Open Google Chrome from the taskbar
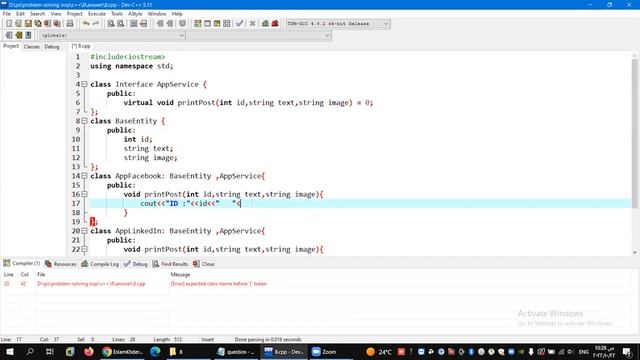The height and width of the screenshot is (360, 640). coord(122,351)
